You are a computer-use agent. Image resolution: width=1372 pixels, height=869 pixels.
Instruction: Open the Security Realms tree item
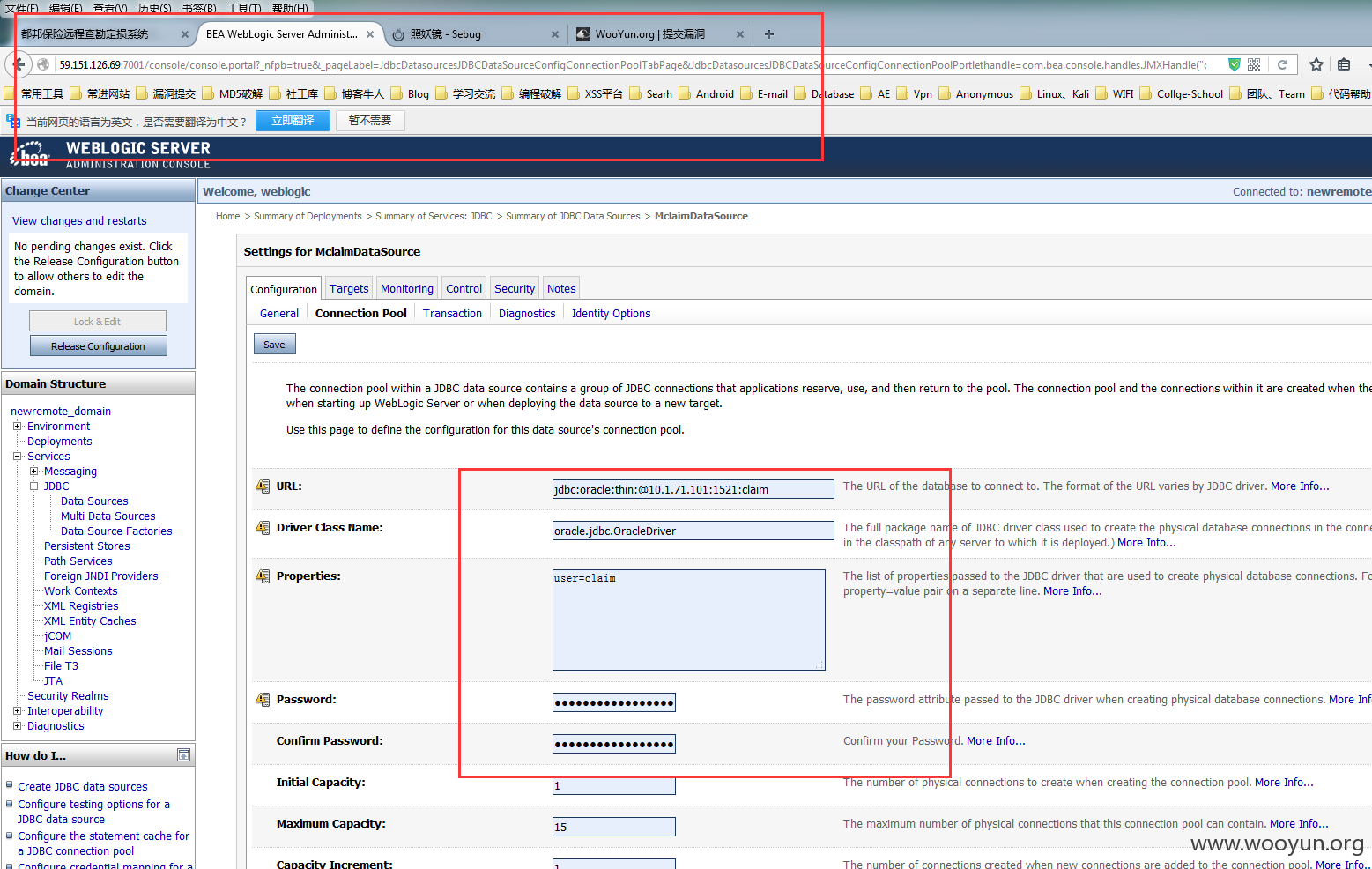(68, 696)
